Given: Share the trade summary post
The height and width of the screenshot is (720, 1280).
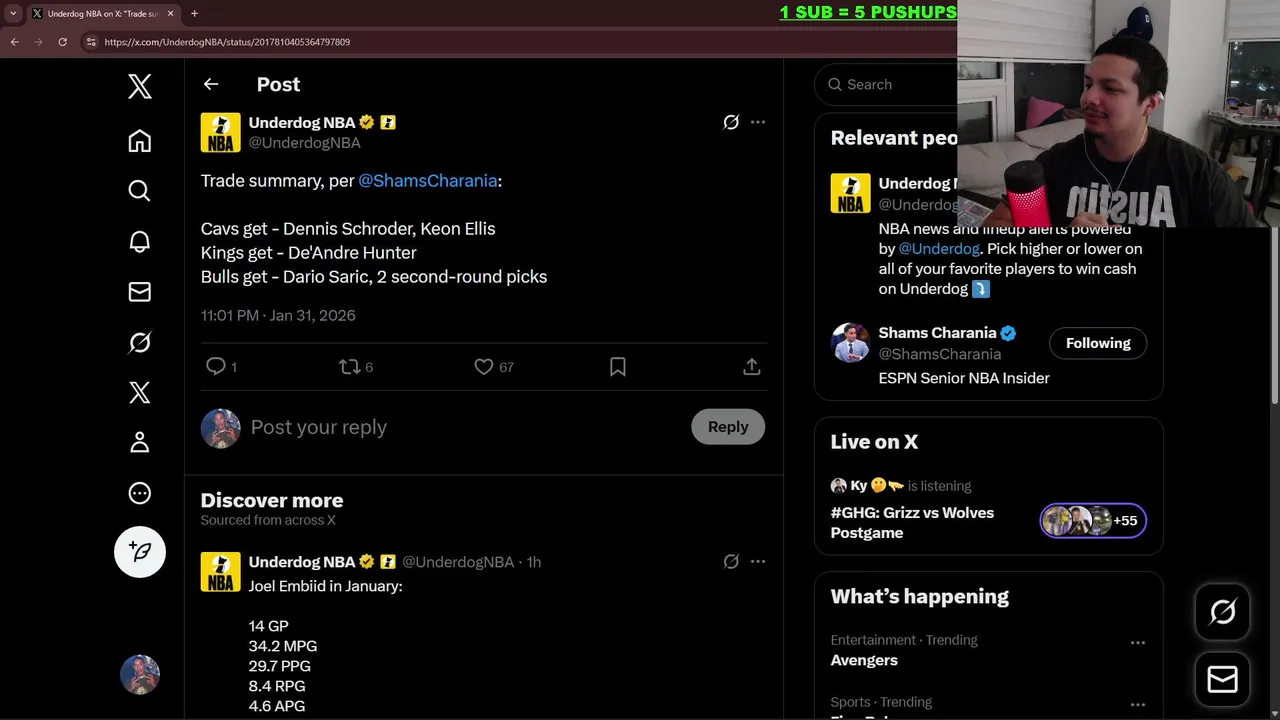Looking at the screenshot, I should click(x=752, y=367).
